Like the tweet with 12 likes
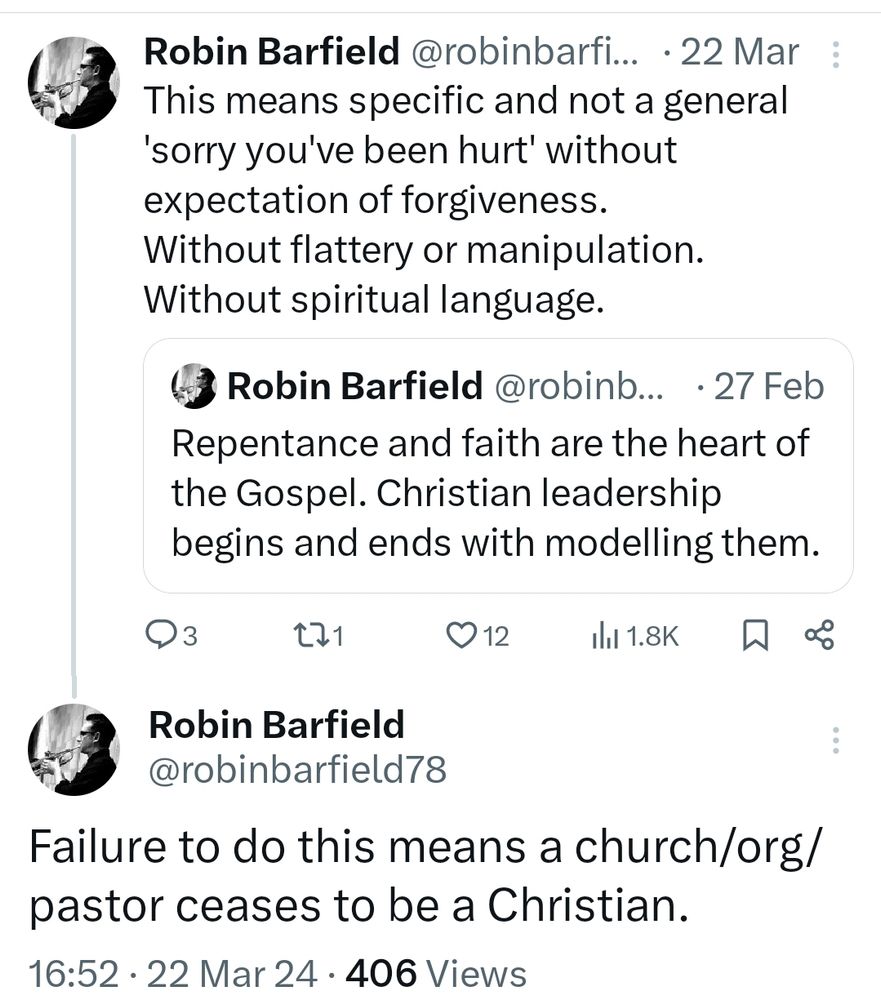 461,635
